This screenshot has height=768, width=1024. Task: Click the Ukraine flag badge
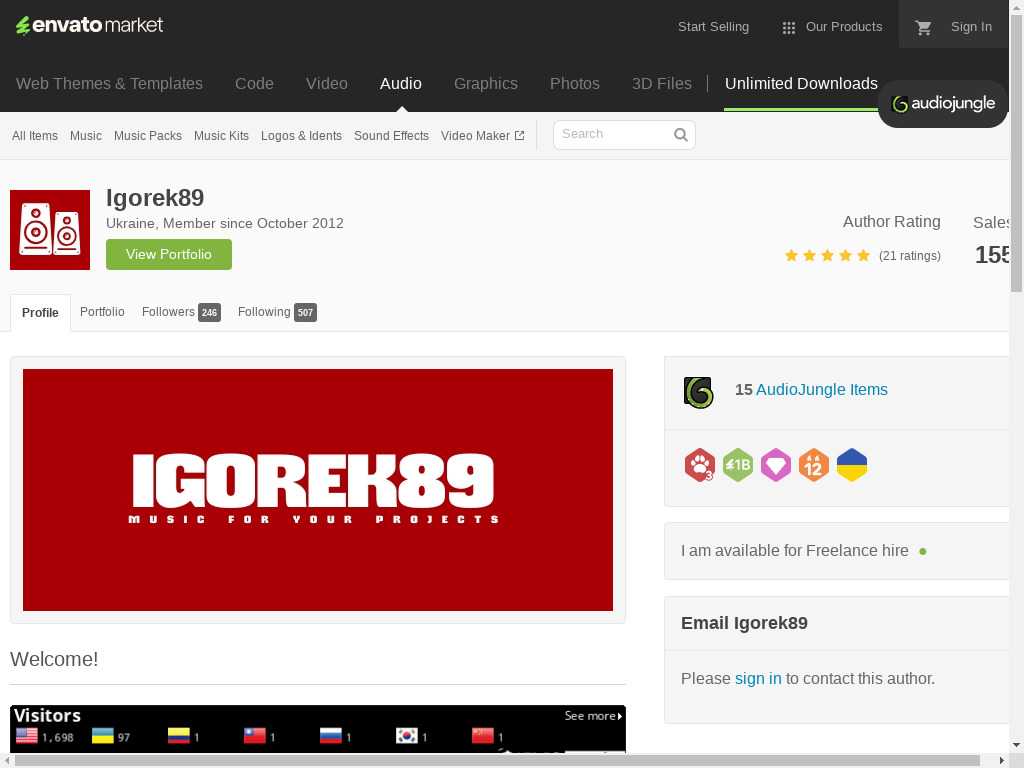click(x=852, y=465)
